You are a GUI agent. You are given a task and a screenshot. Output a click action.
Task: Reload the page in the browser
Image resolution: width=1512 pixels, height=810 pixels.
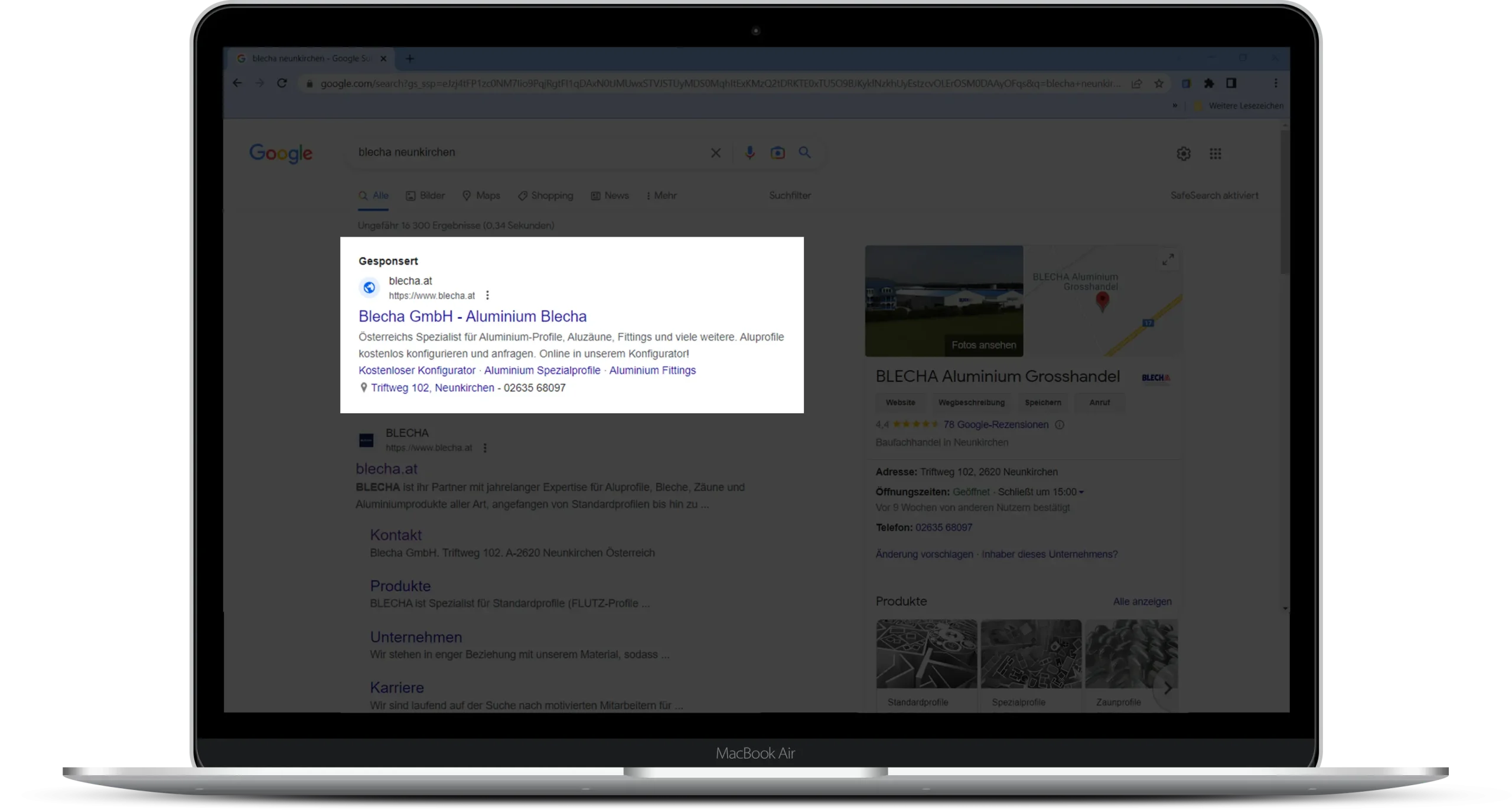282,83
